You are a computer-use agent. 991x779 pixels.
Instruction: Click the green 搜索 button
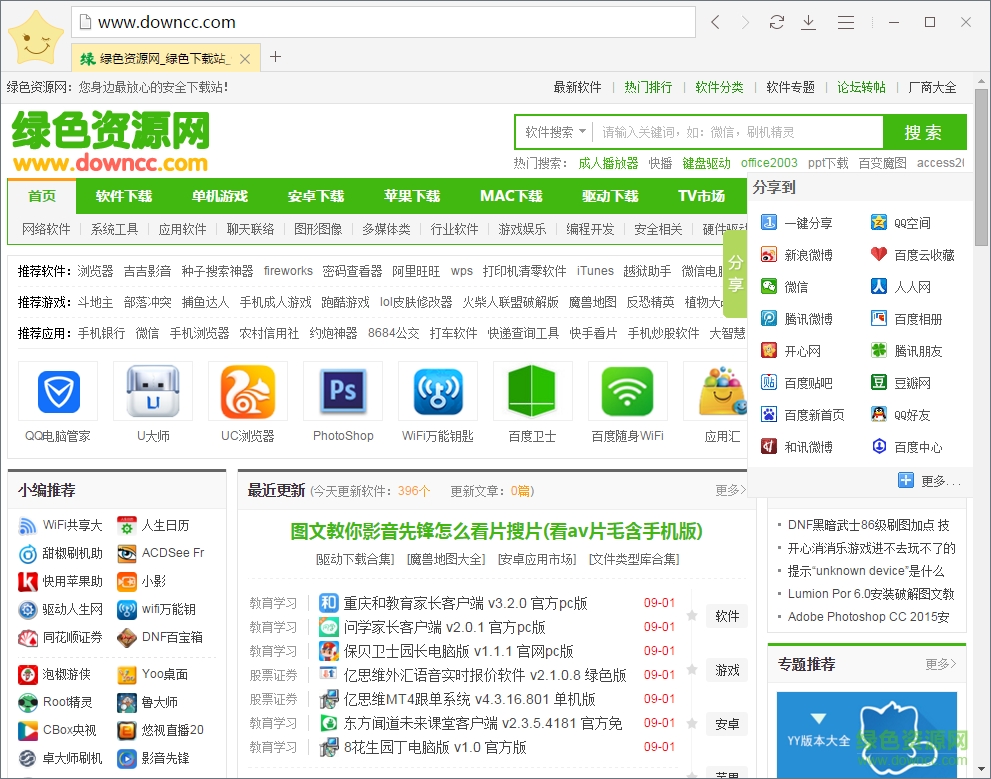click(x=926, y=131)
